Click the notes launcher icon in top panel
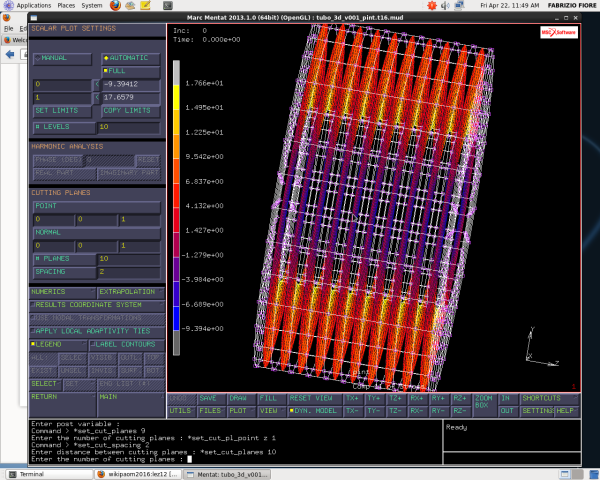The height and width of the screenshot is (480, 600). [x=145, y=5]
